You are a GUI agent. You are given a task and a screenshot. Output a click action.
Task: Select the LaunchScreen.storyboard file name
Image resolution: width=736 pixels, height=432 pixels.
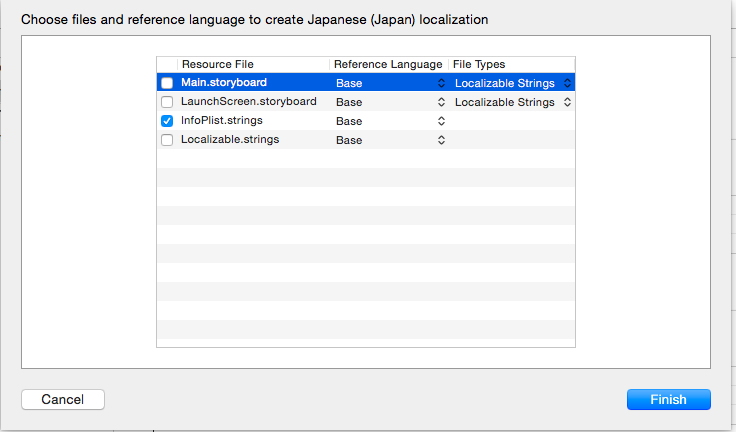[249, 102]
